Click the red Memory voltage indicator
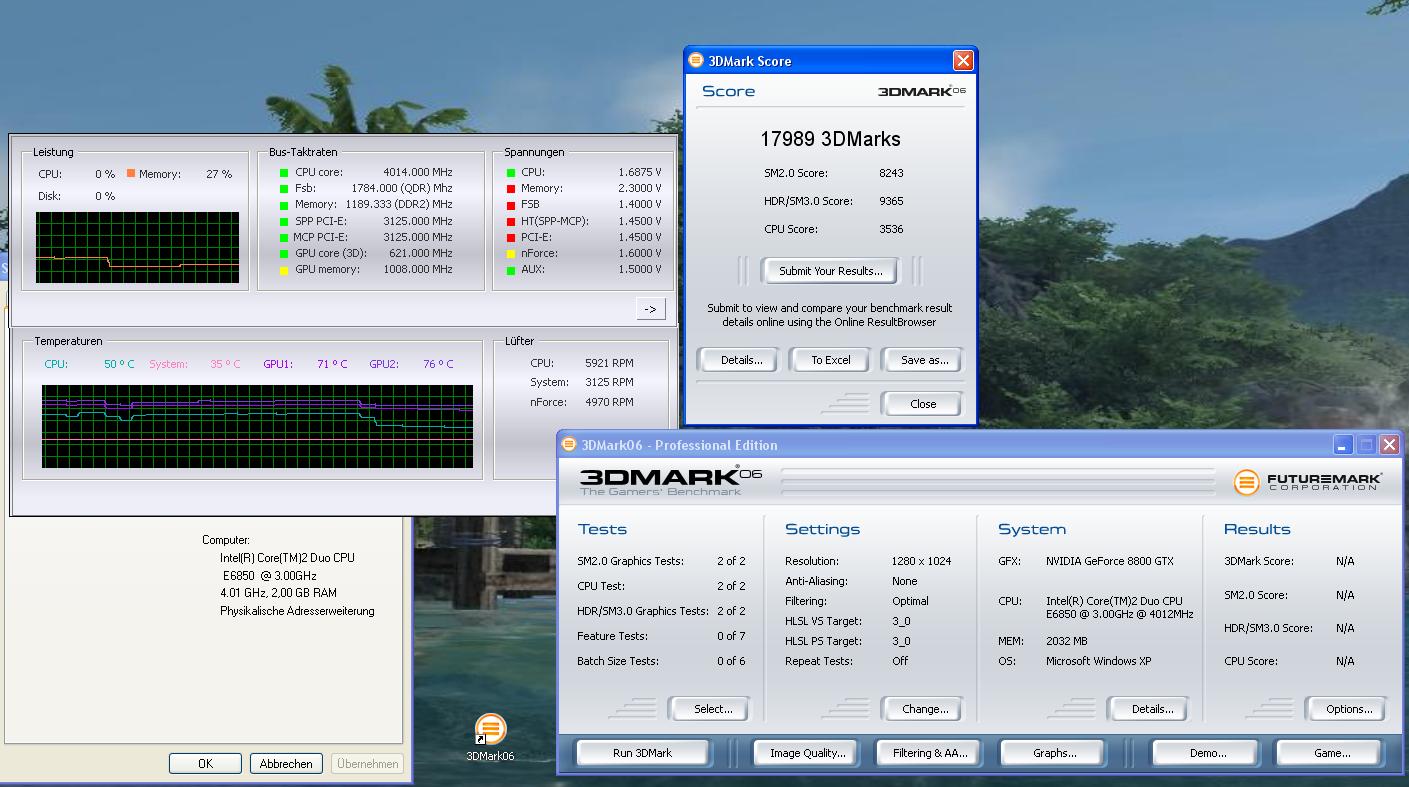Image resolution: width=1409 pixels, height=787 pixels. pos(511,189)
